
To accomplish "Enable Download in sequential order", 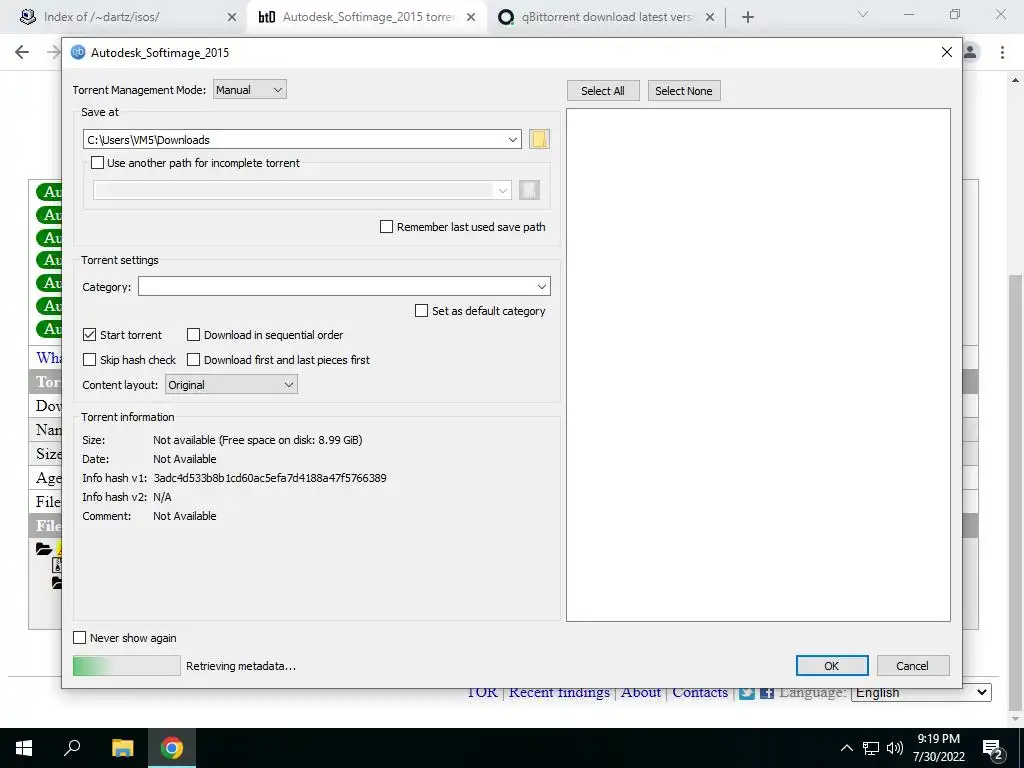I will [x=193, y=335].
